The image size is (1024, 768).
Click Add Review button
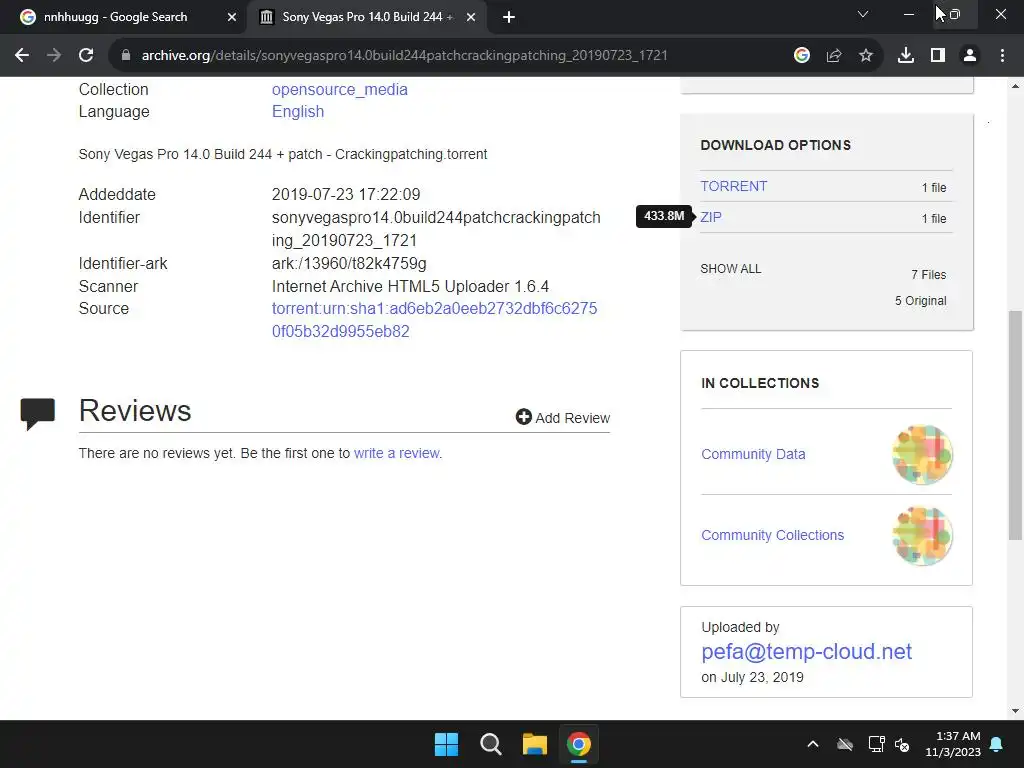(562, 417)
